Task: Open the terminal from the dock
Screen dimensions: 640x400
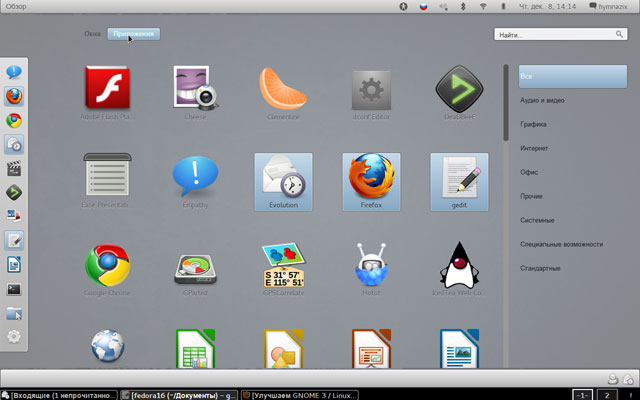Action: [14, 289]
